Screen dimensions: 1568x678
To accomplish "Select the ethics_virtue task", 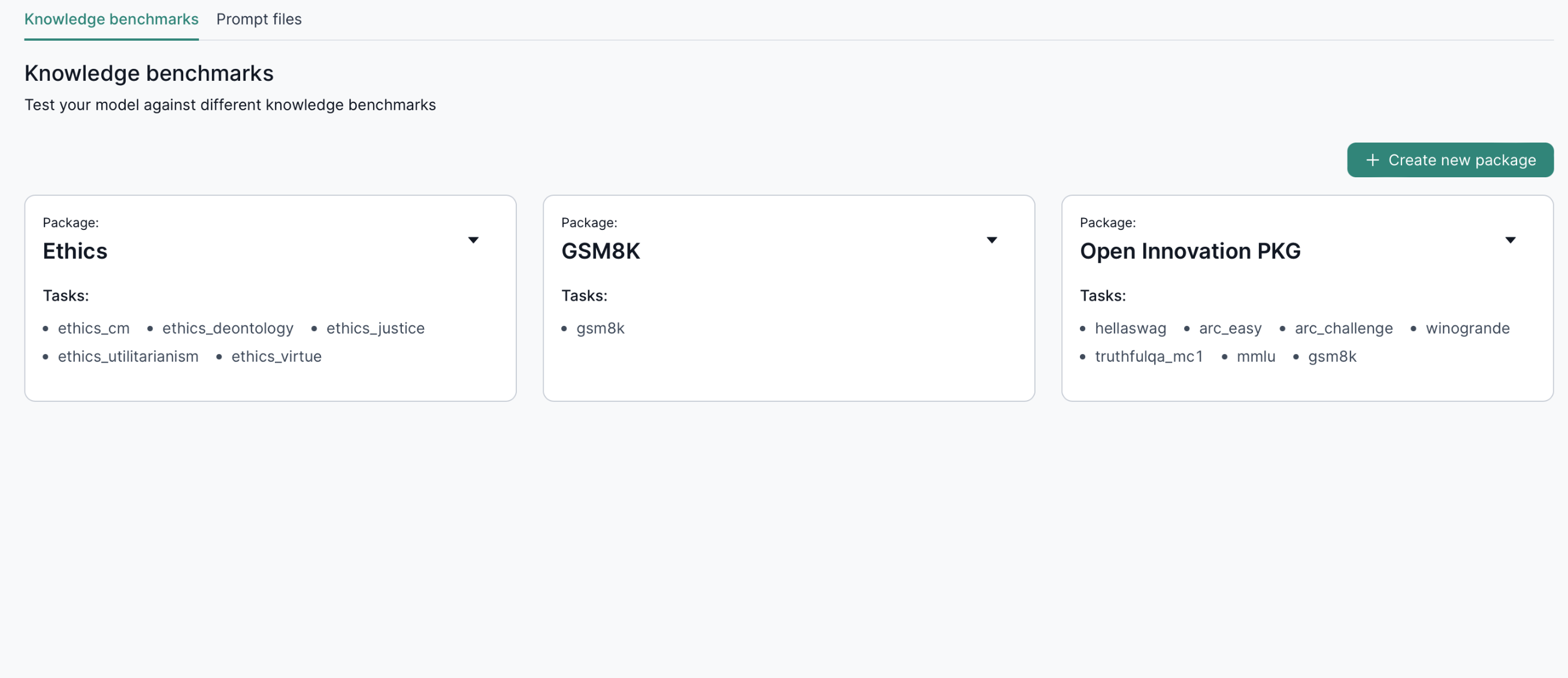I will (x=276, y=356).
